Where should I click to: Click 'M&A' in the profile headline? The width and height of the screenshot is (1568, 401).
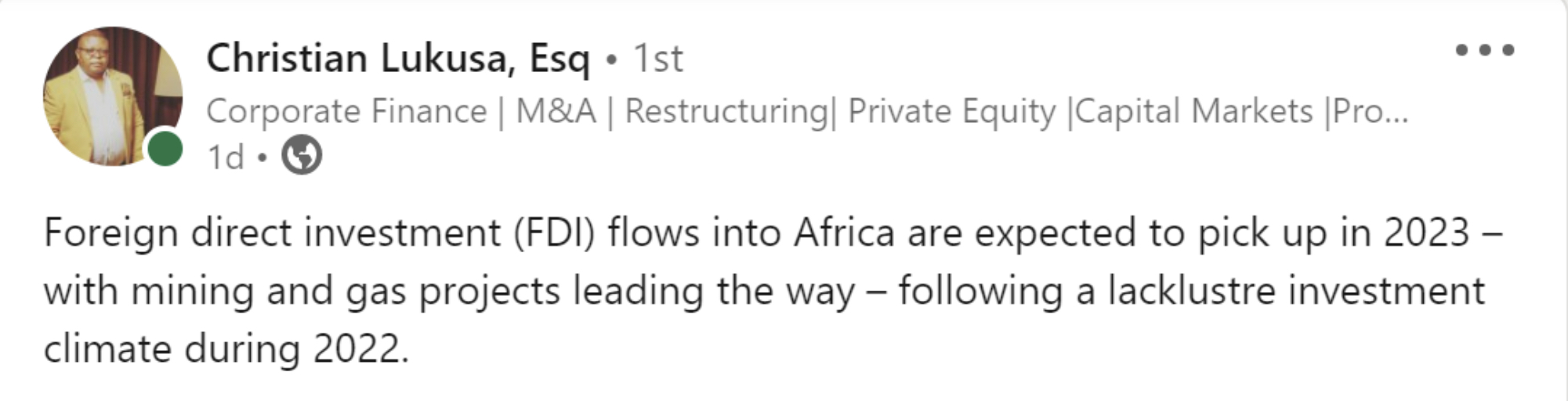click(556, 111)
